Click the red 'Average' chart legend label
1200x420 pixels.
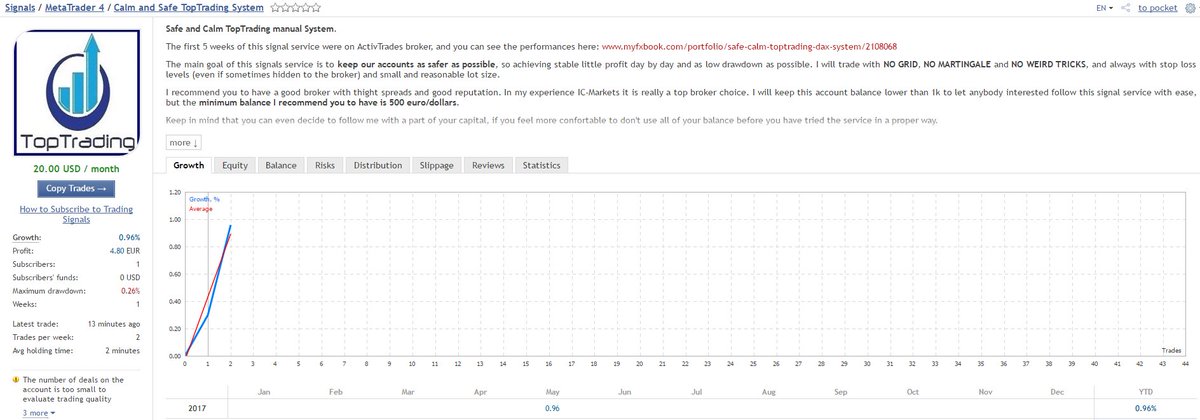coord(201,208)
